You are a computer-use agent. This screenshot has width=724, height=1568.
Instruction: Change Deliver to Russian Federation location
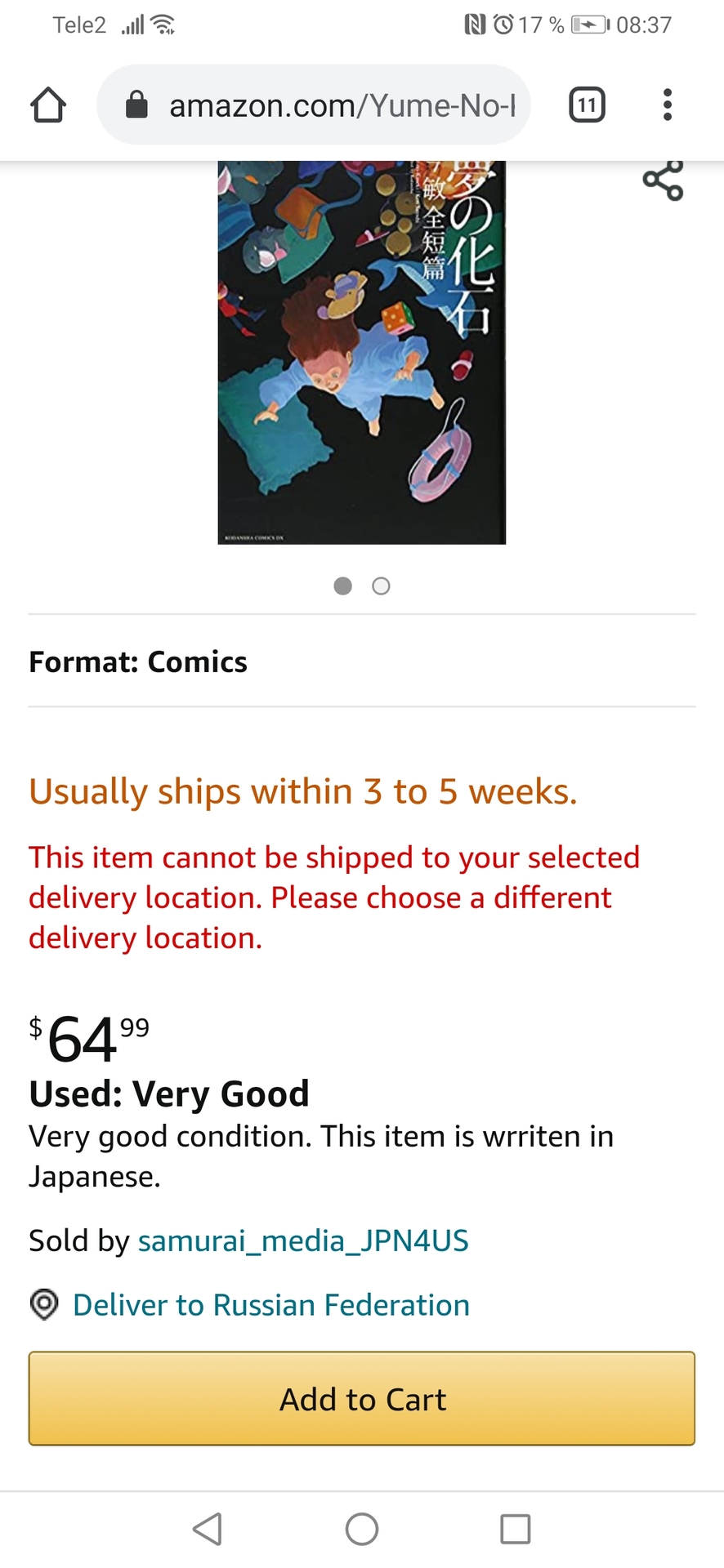coord(270,1305)
